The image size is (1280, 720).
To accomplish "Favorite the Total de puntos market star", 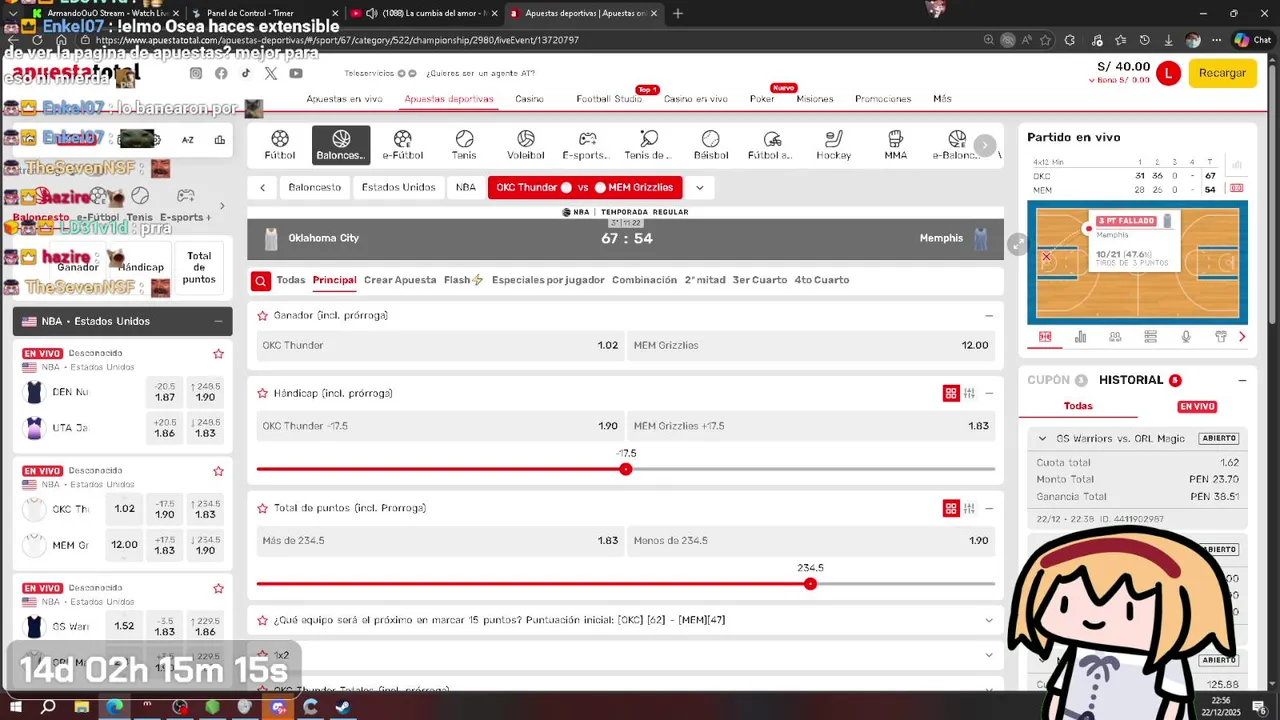I will pyautogui.click(x=263, y=508).
